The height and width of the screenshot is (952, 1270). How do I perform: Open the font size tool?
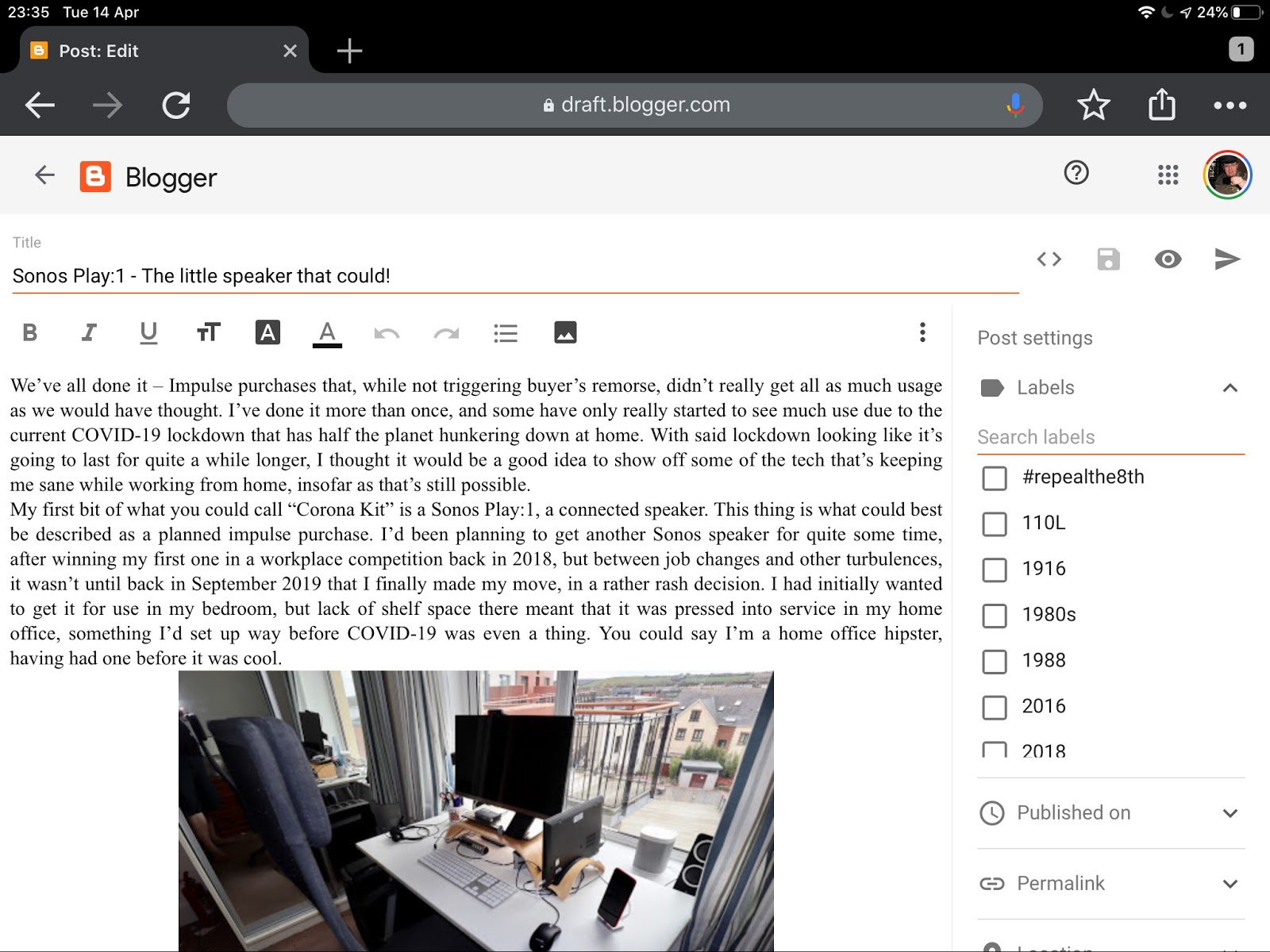(x=208, y=332)
